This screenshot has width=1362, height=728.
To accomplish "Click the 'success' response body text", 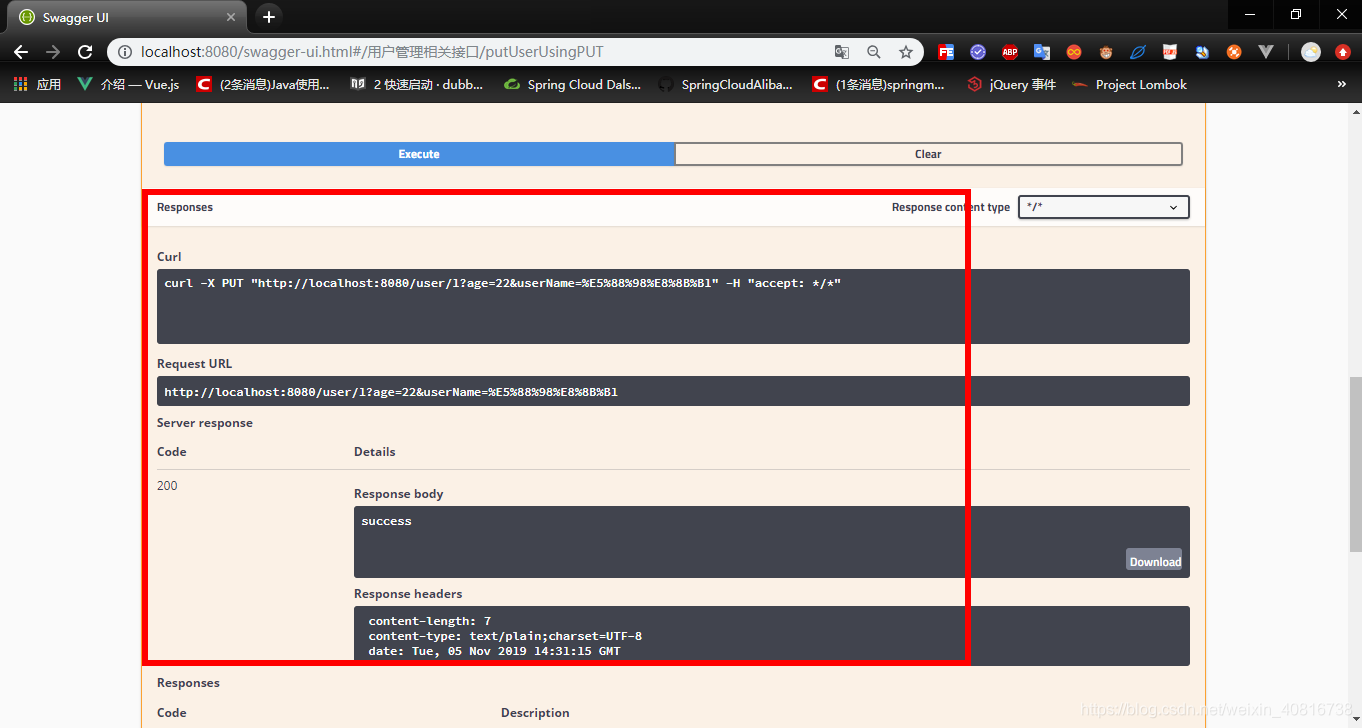I will [x=386, y=521].
